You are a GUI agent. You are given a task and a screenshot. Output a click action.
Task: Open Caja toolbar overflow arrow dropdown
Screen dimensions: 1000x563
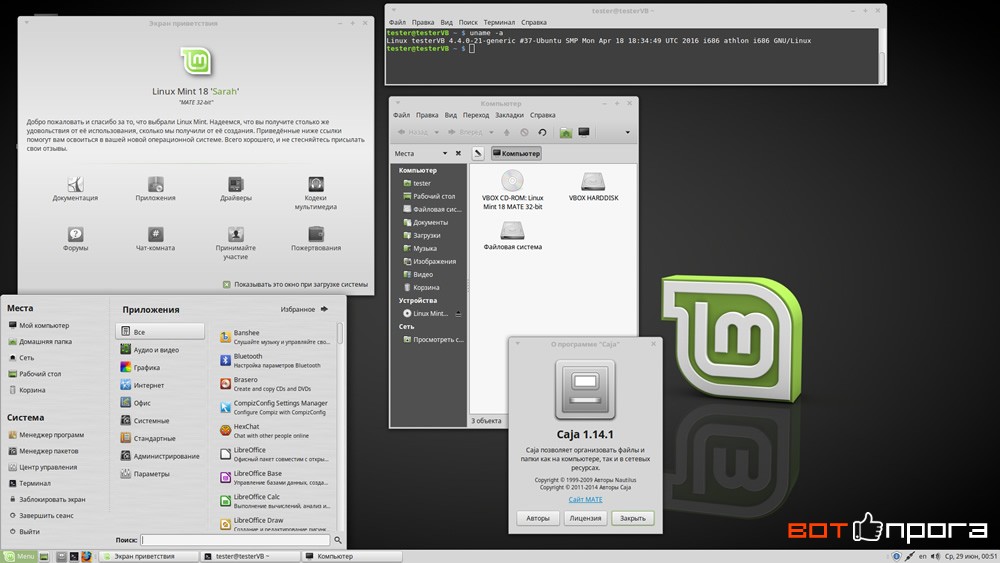tap(627, 133)
